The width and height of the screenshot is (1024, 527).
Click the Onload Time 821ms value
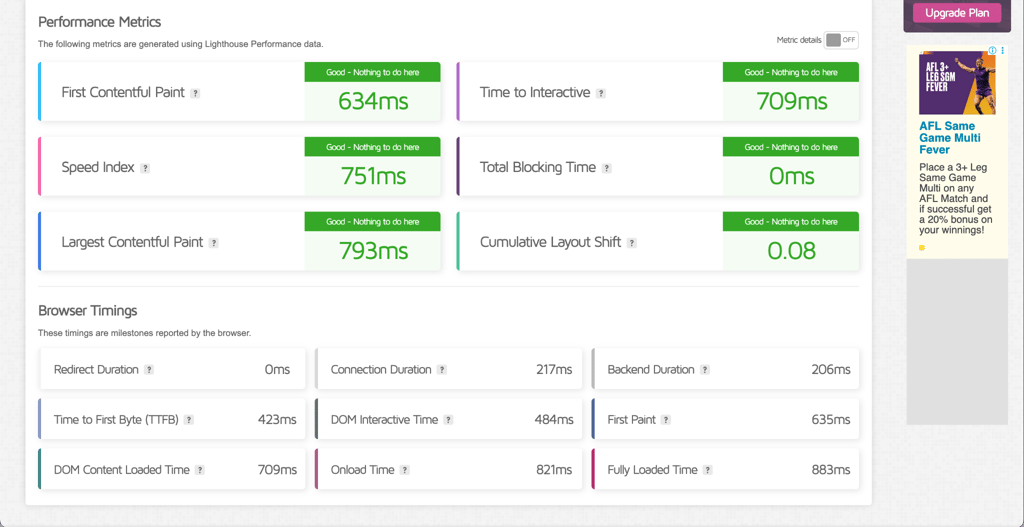[x=554, y=470]
